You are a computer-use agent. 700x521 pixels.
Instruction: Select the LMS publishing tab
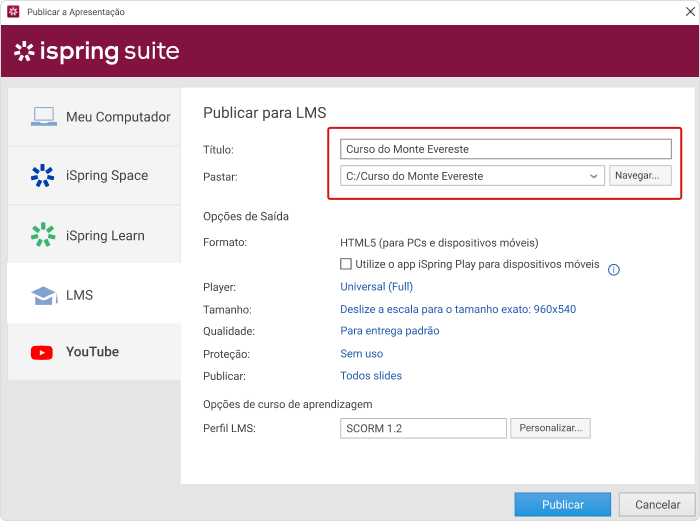point(94,294)
